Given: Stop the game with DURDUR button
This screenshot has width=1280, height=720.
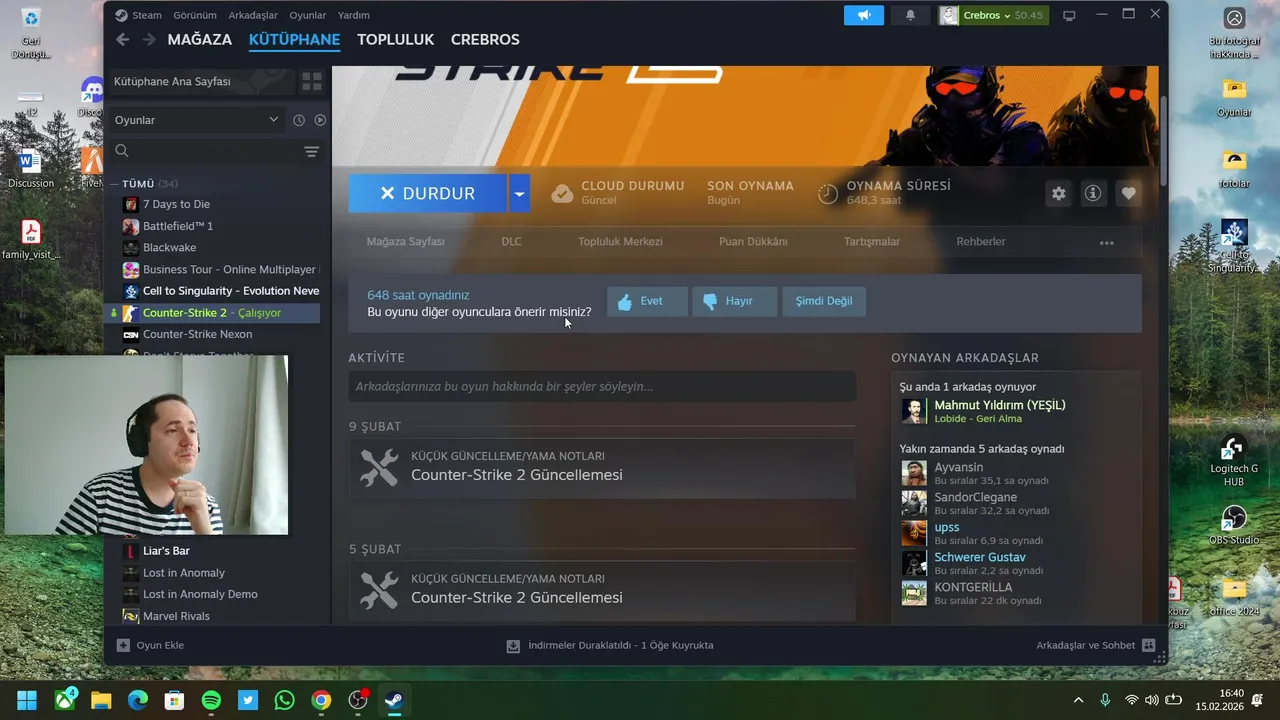Looking at the screenshot, I should tap(428, 193).
